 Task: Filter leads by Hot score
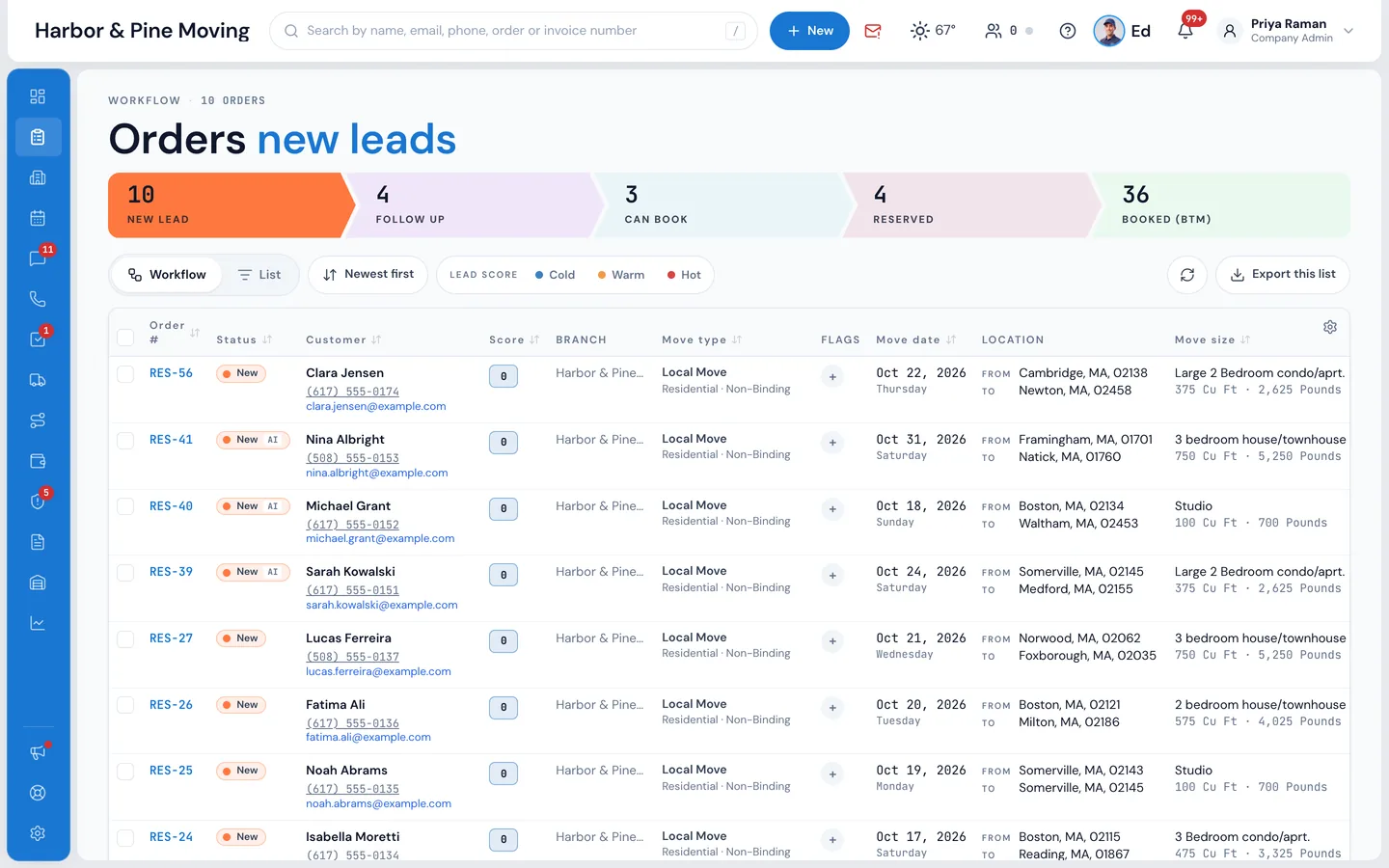pyautogui.click(x=684, y=275)
